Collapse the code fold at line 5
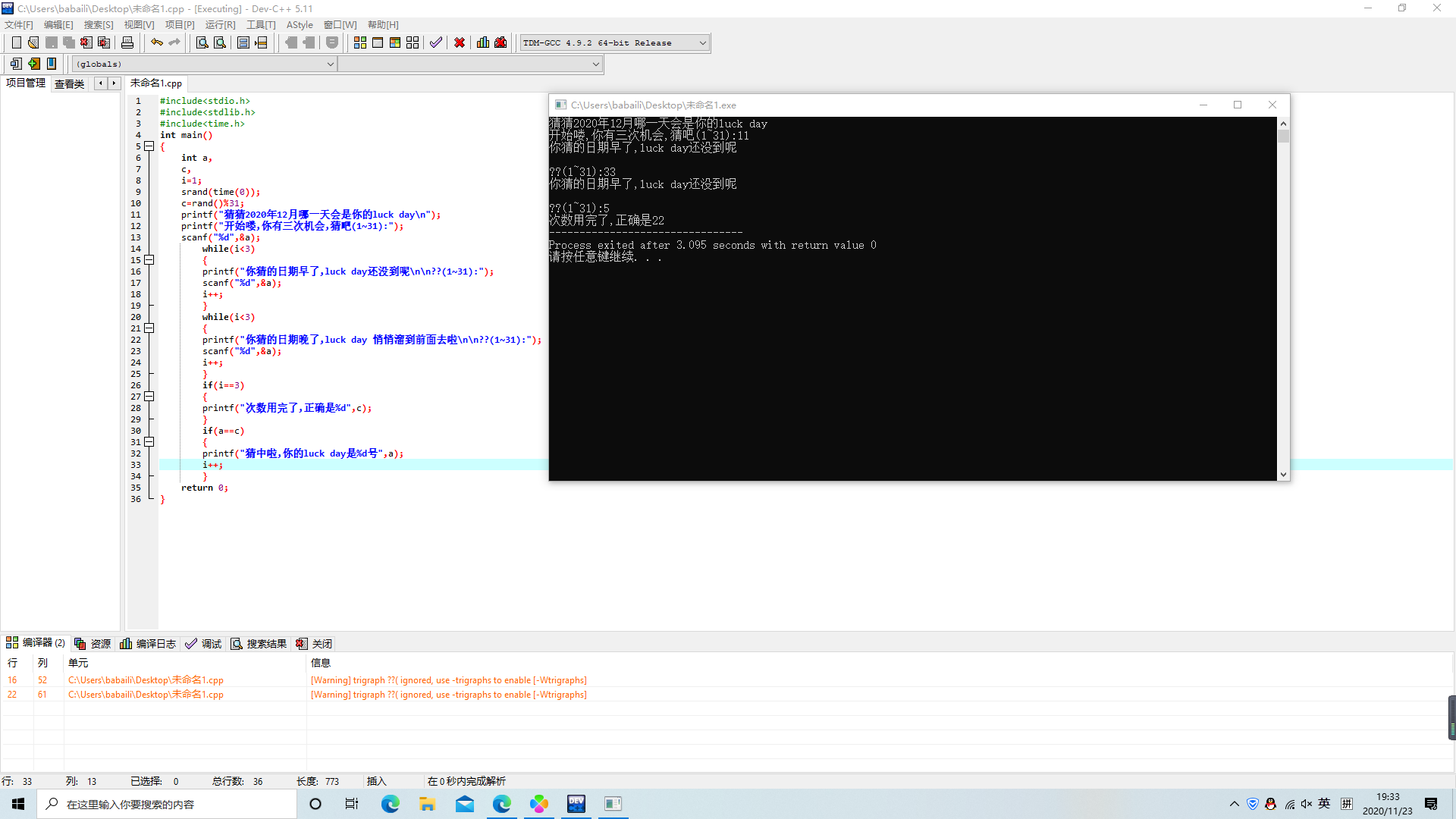This screenshot has width=1456, height=819. pyautogui.click(x=149, y=146)
